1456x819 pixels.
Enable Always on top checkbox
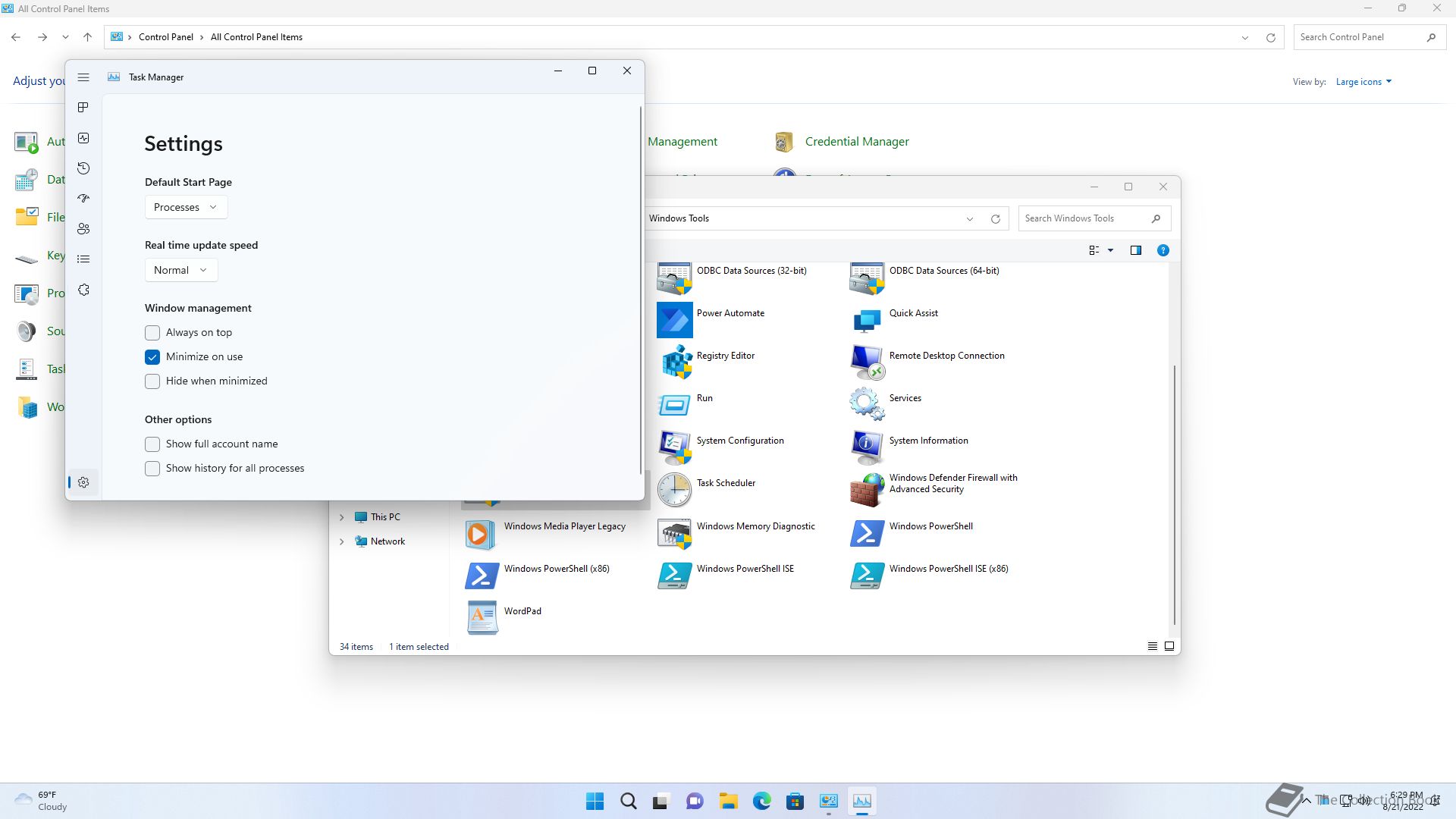click(x=152, y=333)
